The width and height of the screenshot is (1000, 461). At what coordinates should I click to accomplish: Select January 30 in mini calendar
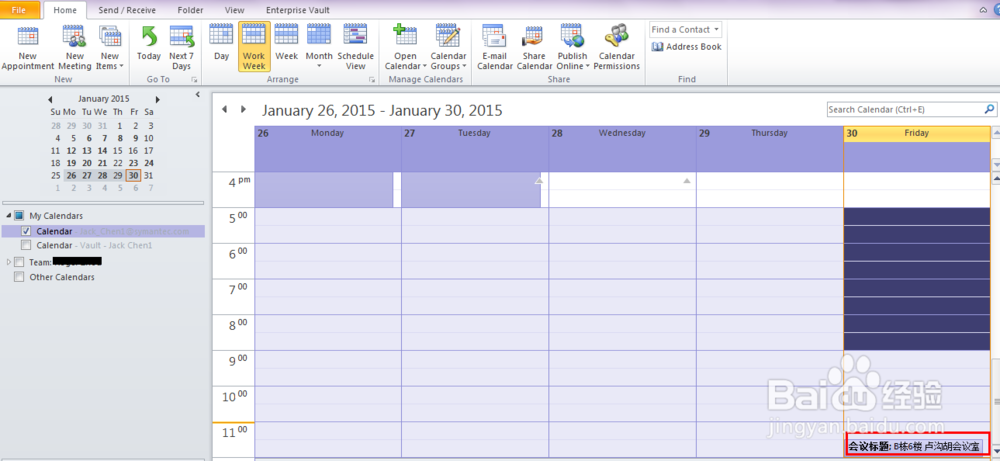(133, 175)
